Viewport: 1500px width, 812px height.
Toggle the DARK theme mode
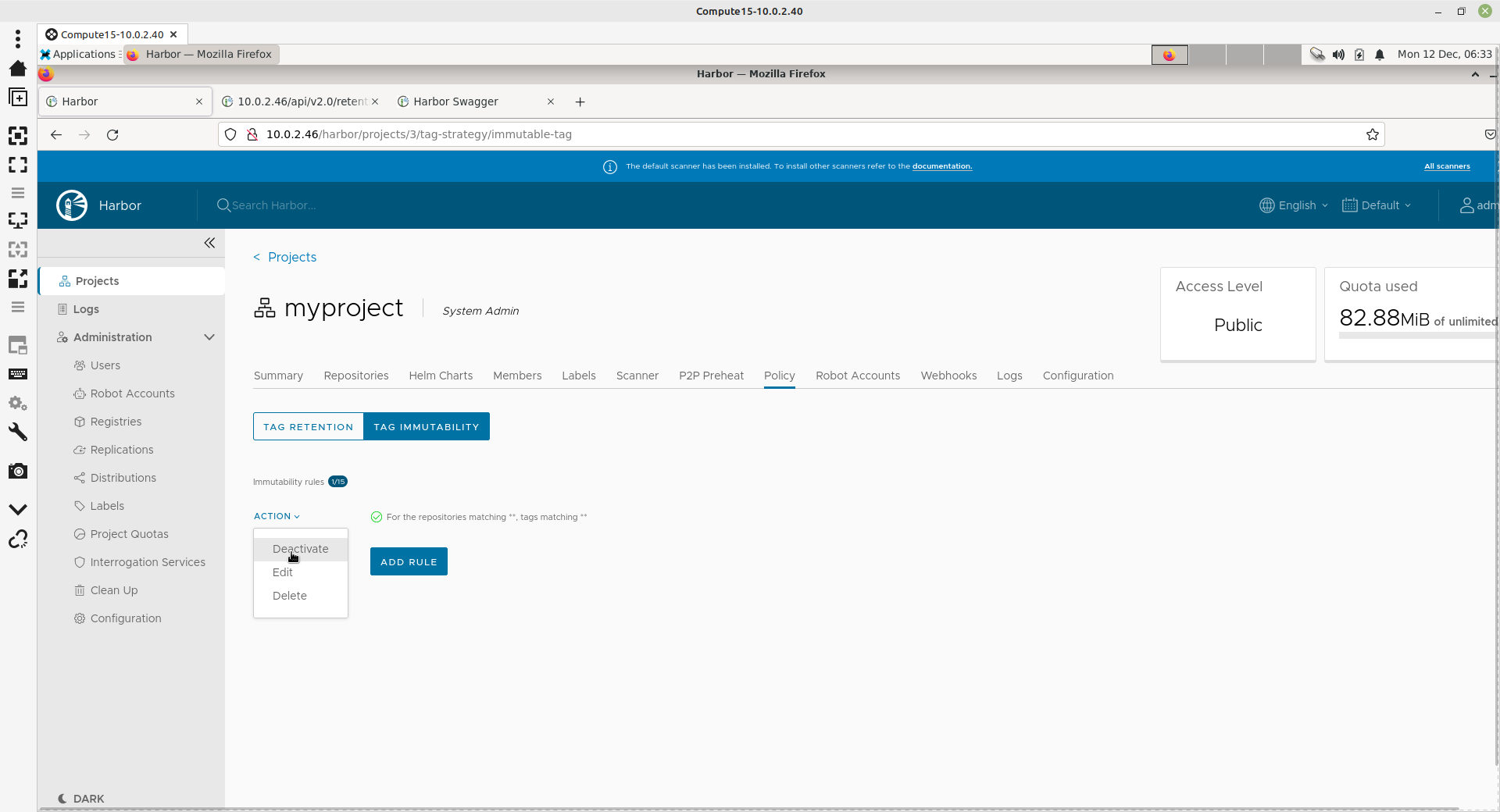81,798
